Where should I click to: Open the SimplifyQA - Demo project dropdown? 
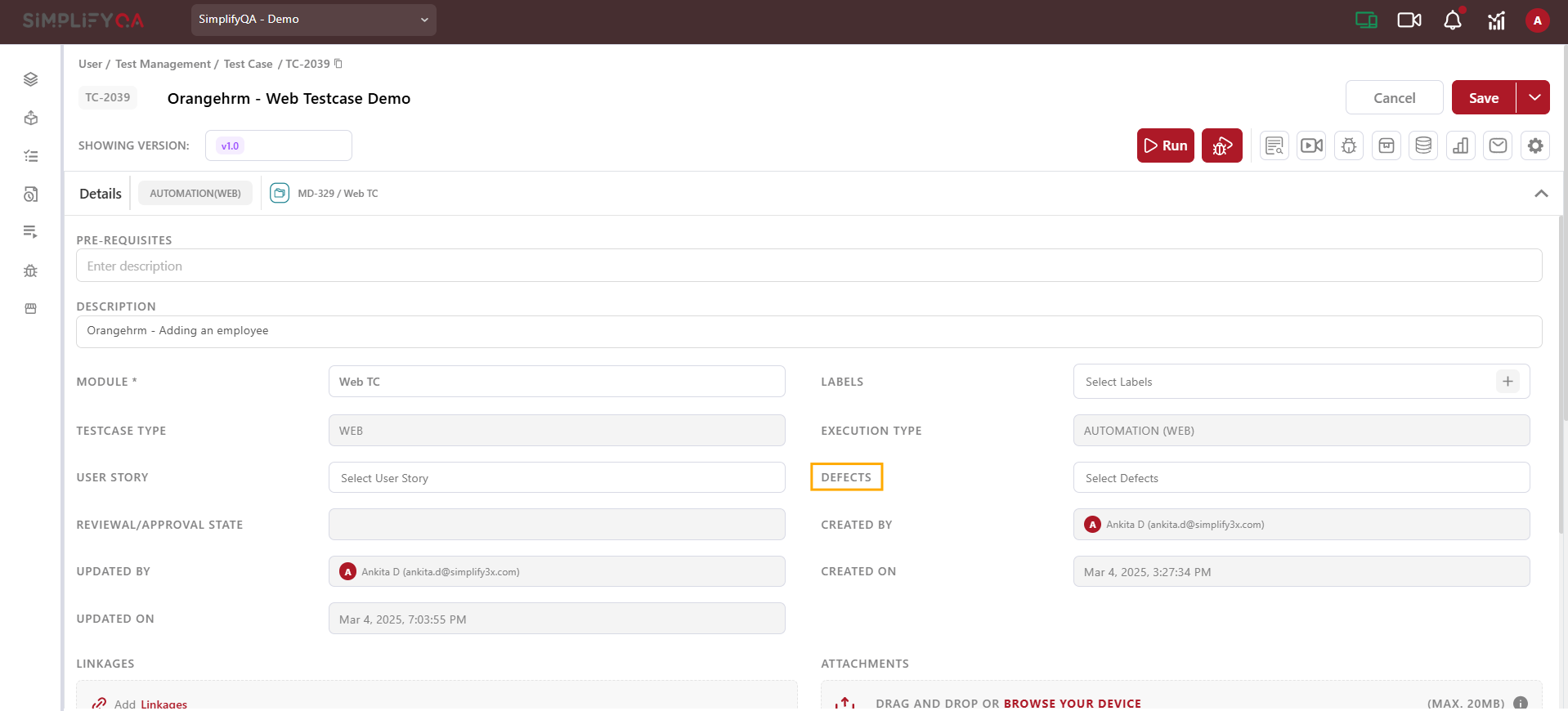coord(313,20)
